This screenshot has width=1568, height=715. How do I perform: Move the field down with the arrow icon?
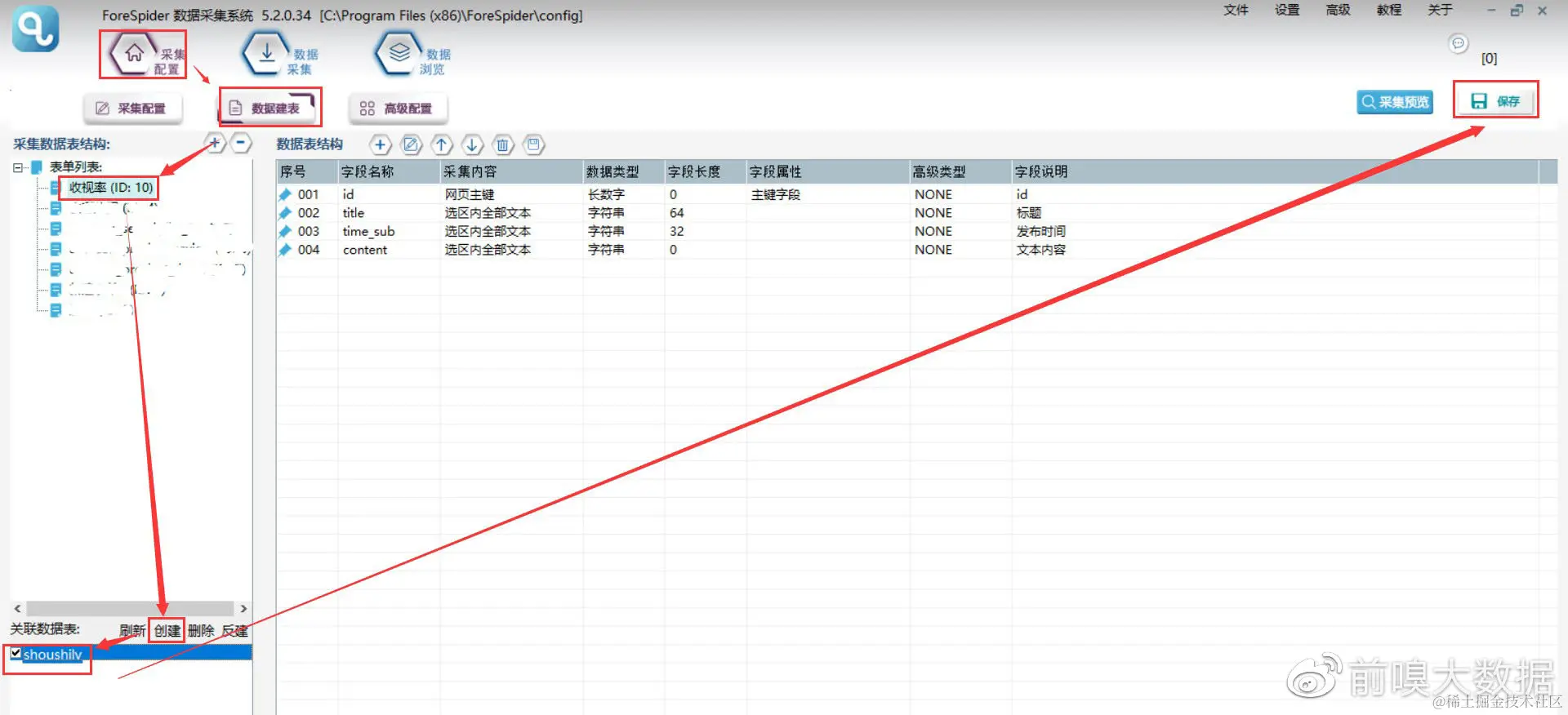point(472,145)
